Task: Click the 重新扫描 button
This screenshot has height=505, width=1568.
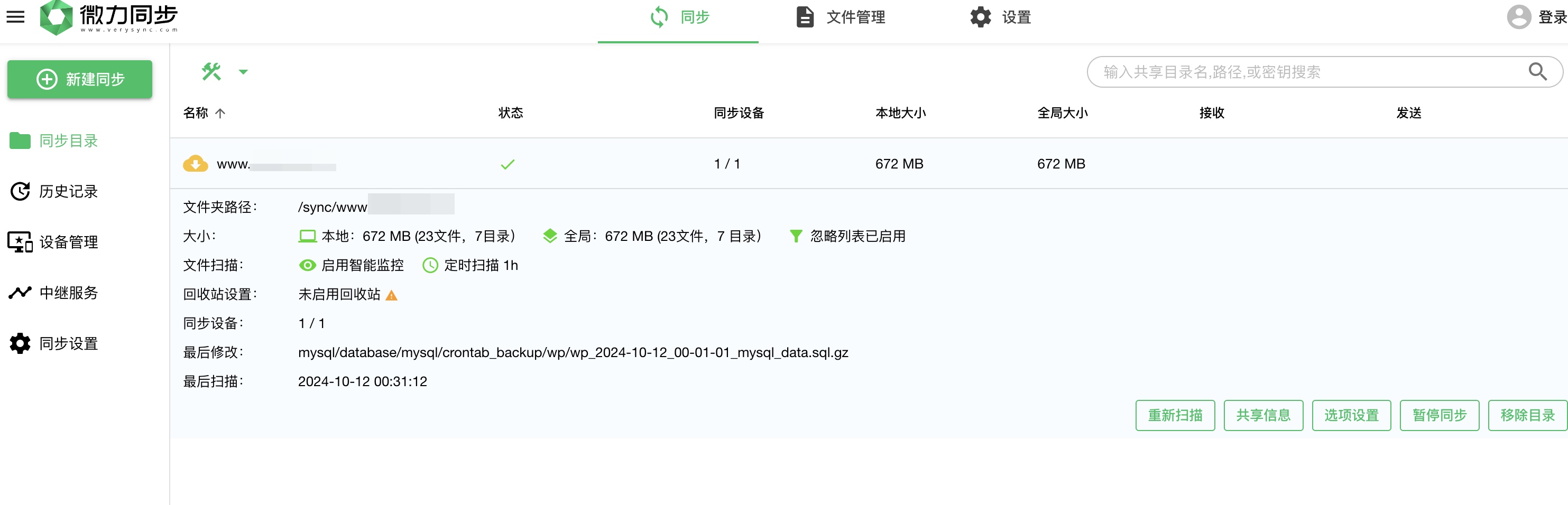Action: (x=1175, y=416)
